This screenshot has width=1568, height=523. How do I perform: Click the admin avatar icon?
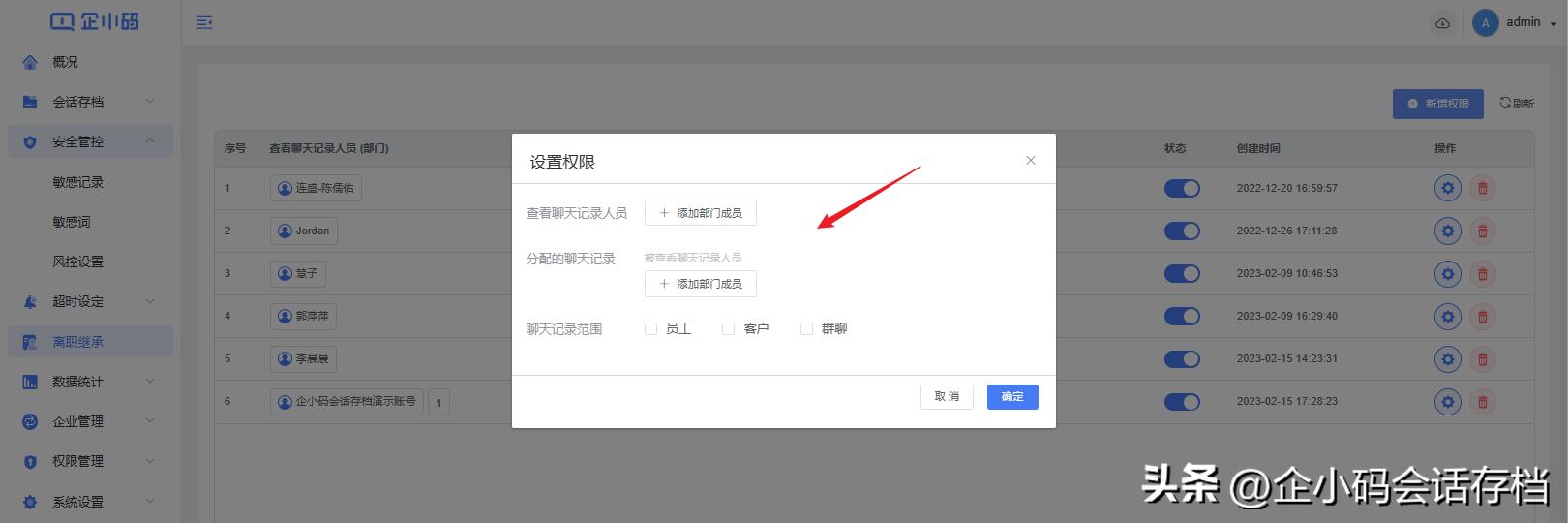tap(1485, 23)
